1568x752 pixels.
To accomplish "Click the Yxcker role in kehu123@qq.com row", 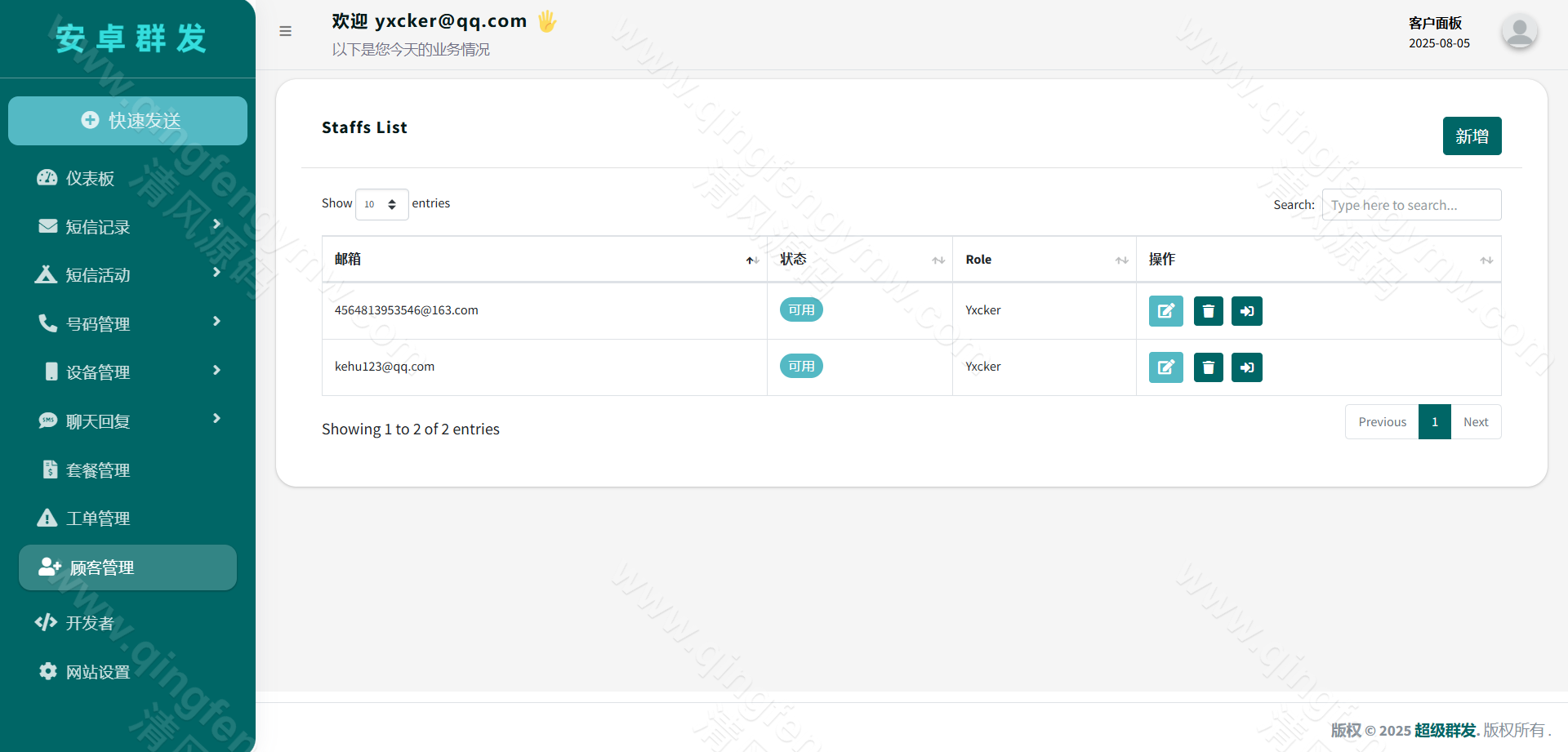I will 983,367.
